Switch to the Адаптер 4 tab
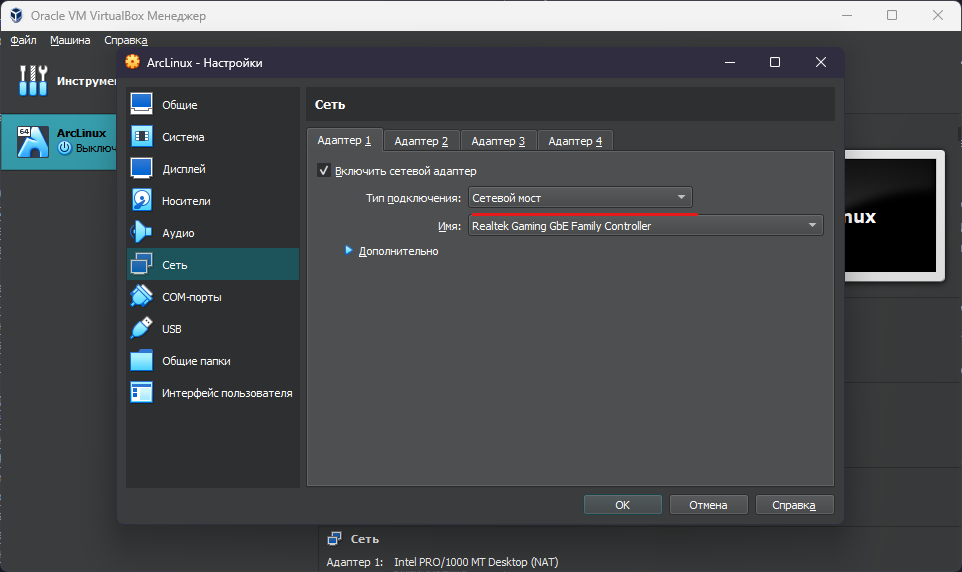Viewport: 962px width, 572px height. [575, 141]
